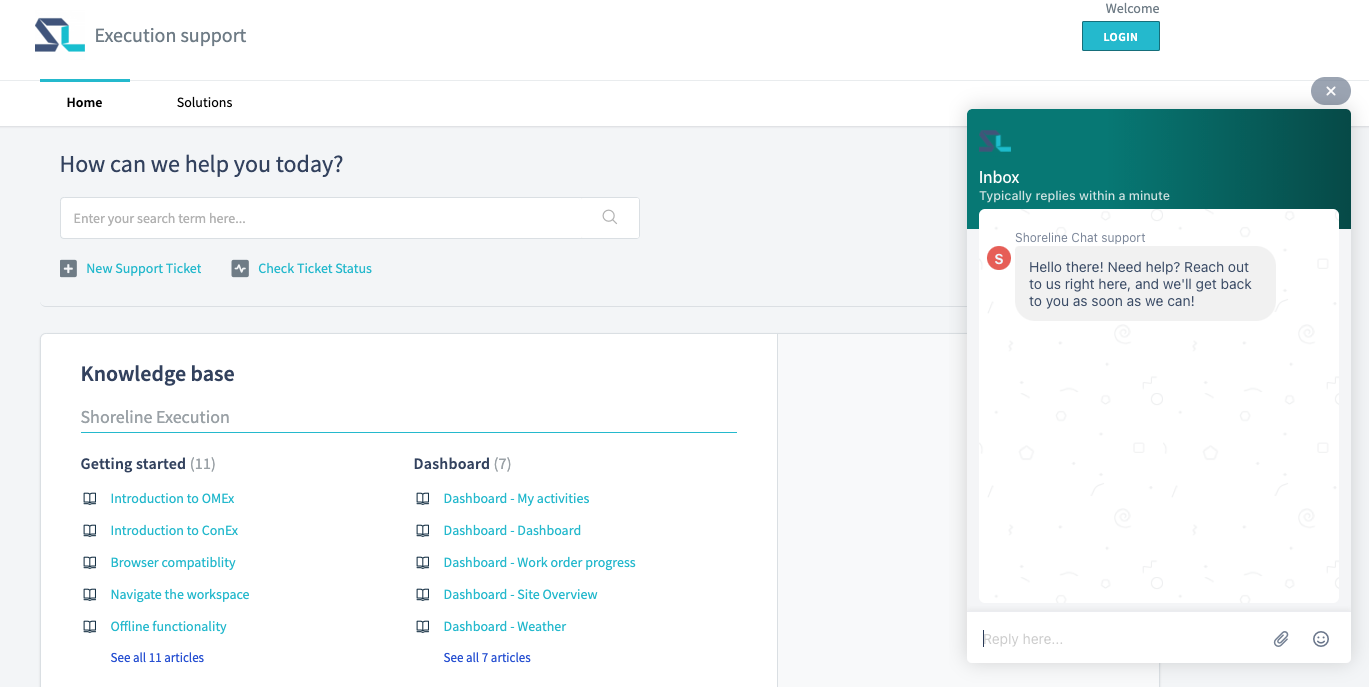Open the Navigate the workspace article

(180, 594)
